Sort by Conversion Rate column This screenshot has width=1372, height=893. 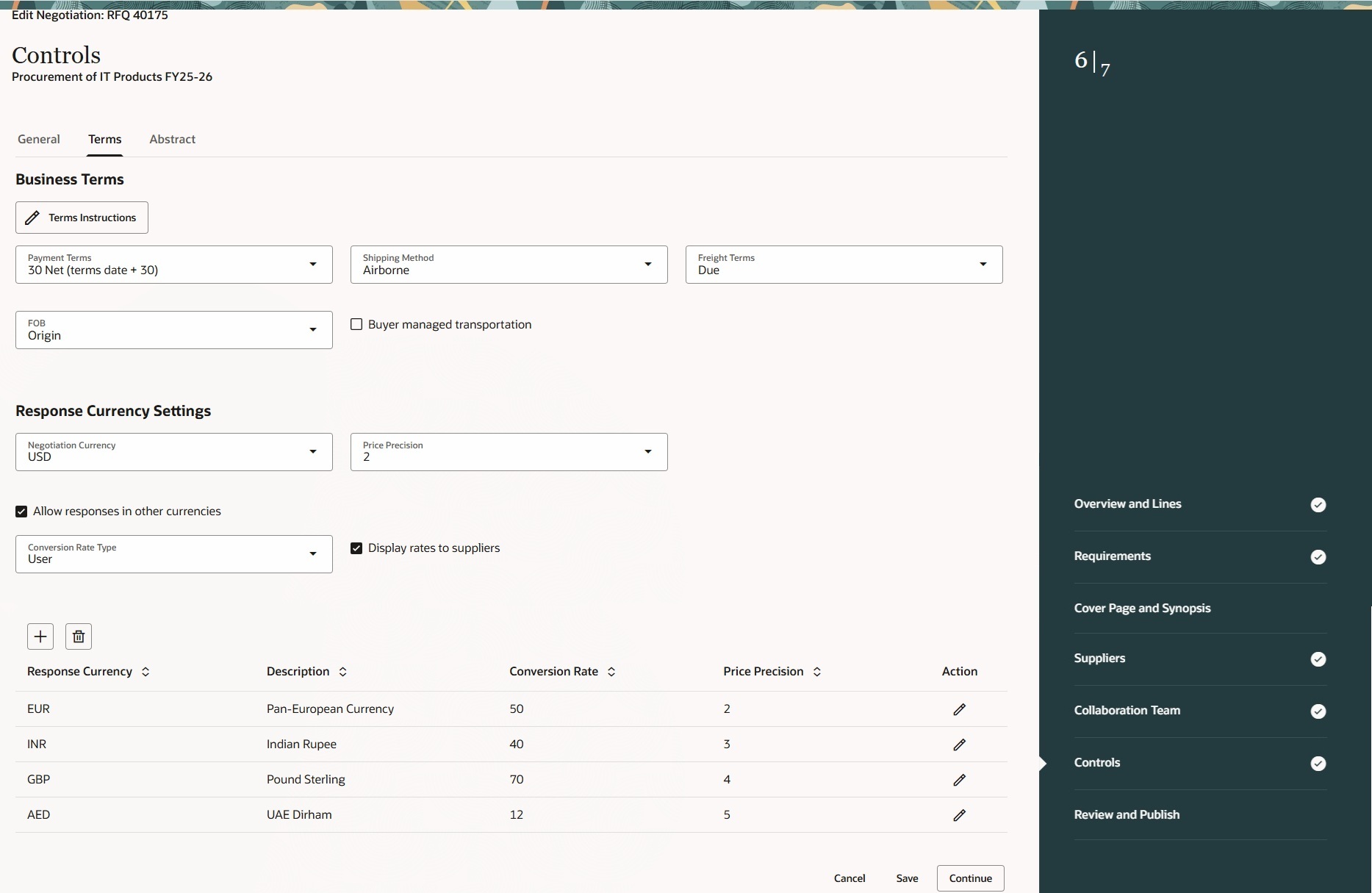611,672
